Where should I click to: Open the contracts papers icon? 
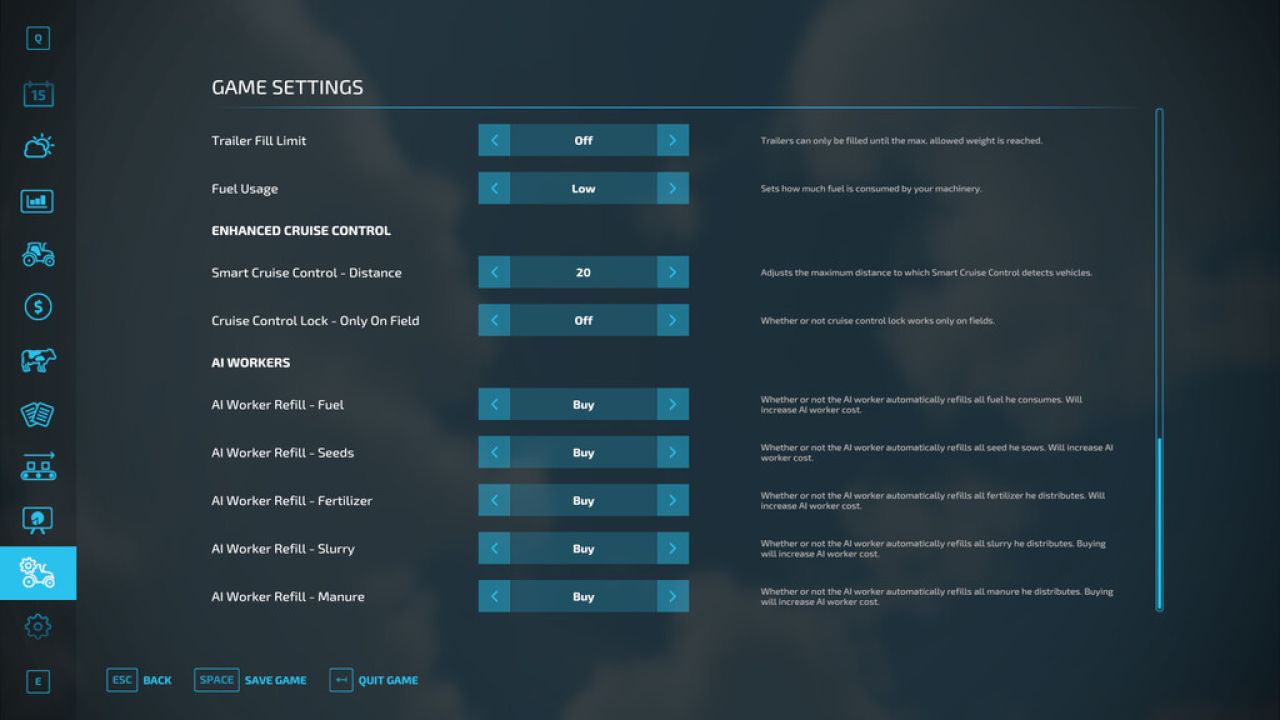[38, 414]
